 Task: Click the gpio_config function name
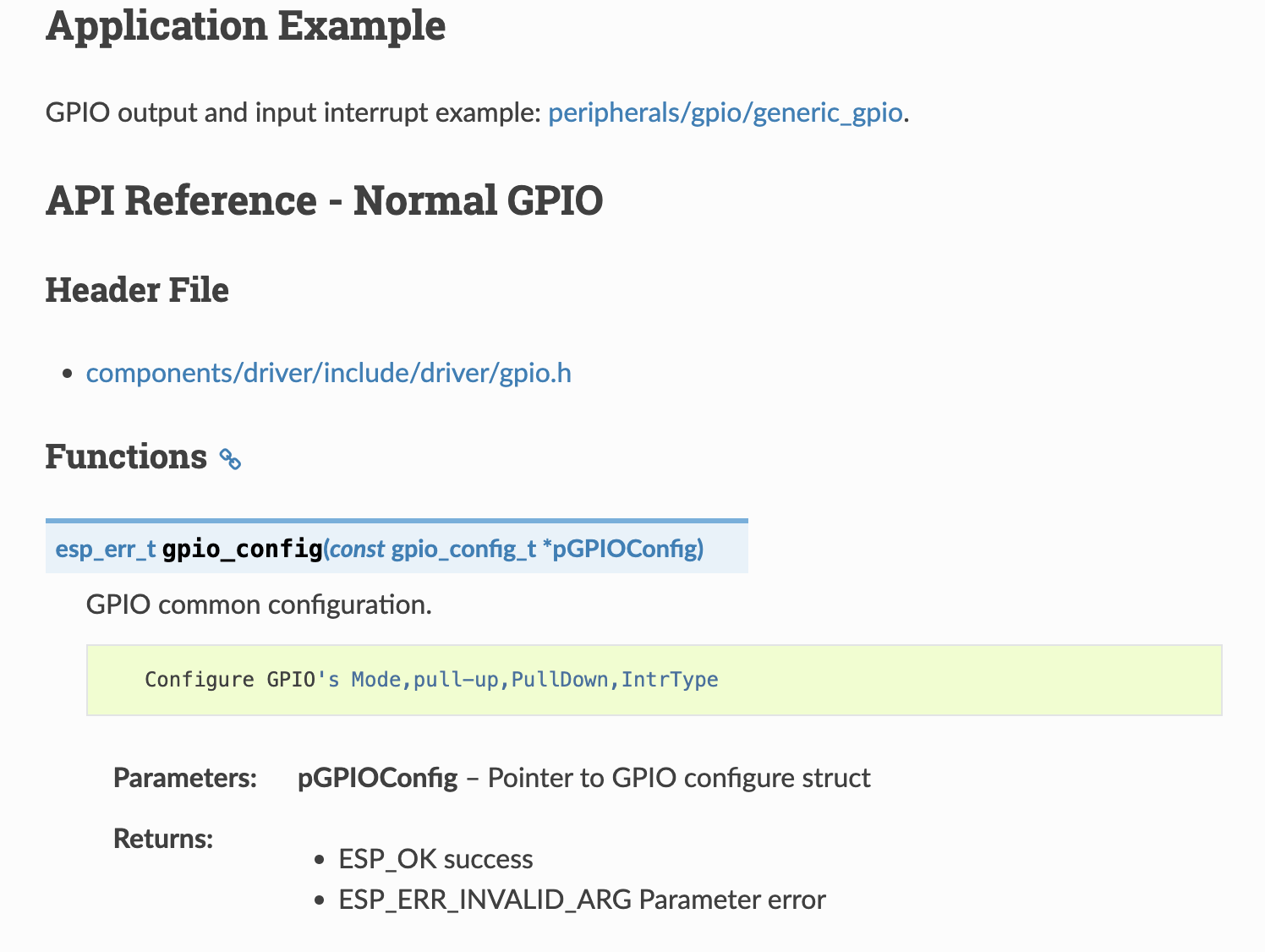242,550
